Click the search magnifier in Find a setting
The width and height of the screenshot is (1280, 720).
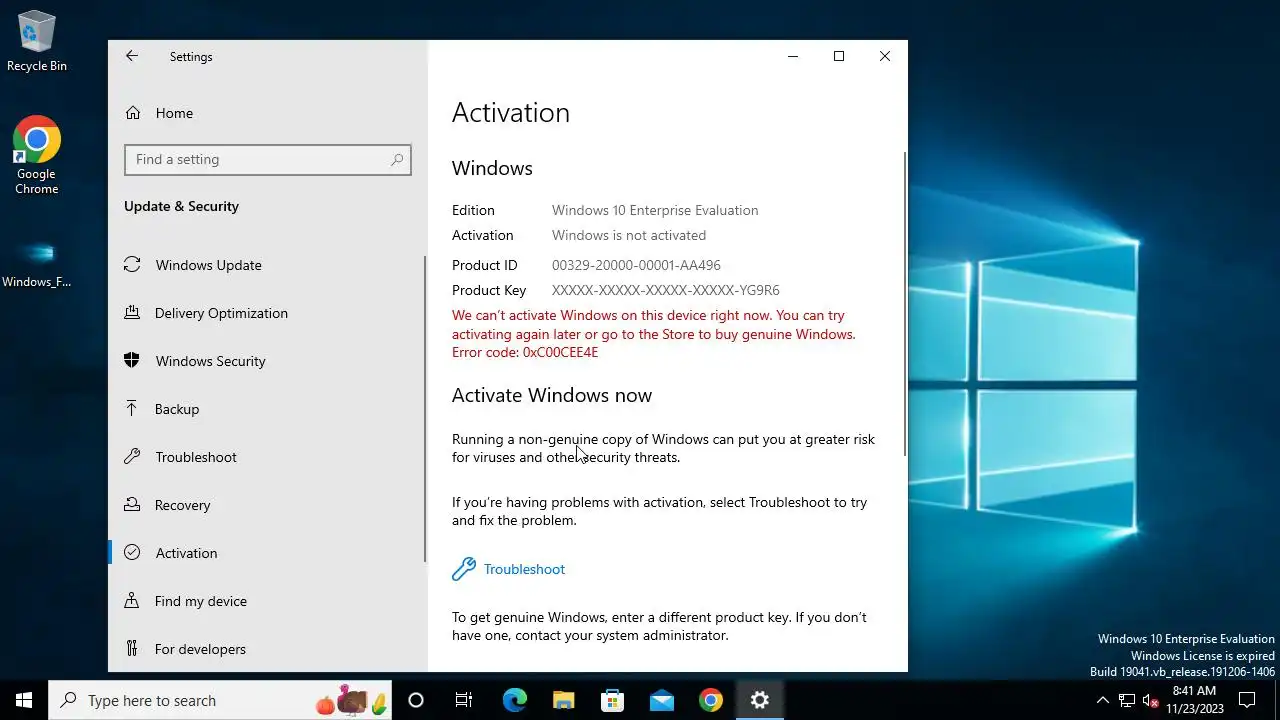[x=397, y=159]
